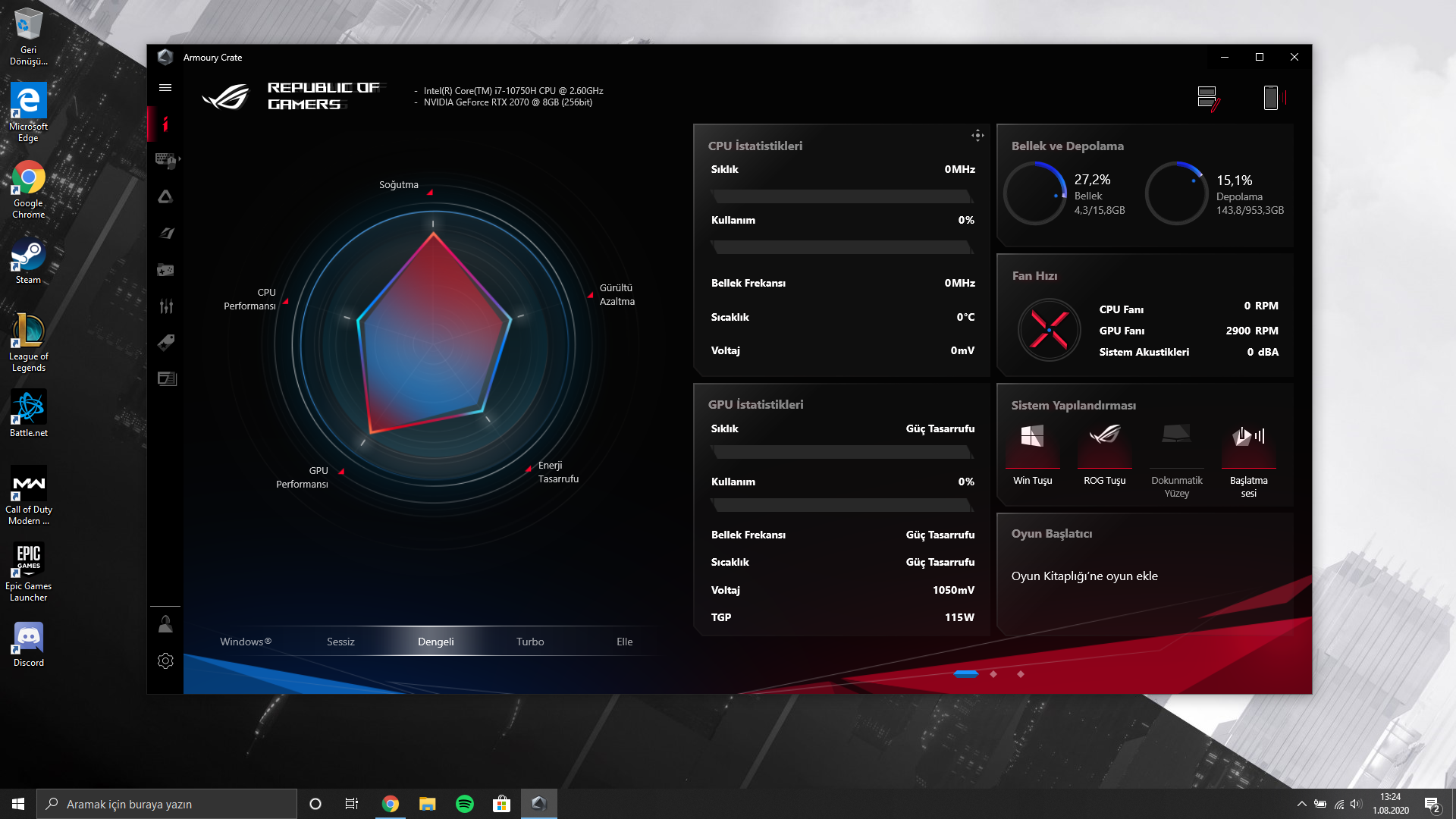Open GameVisual sidebar icon
The image size is (1456, 819).
click(166, 233)
